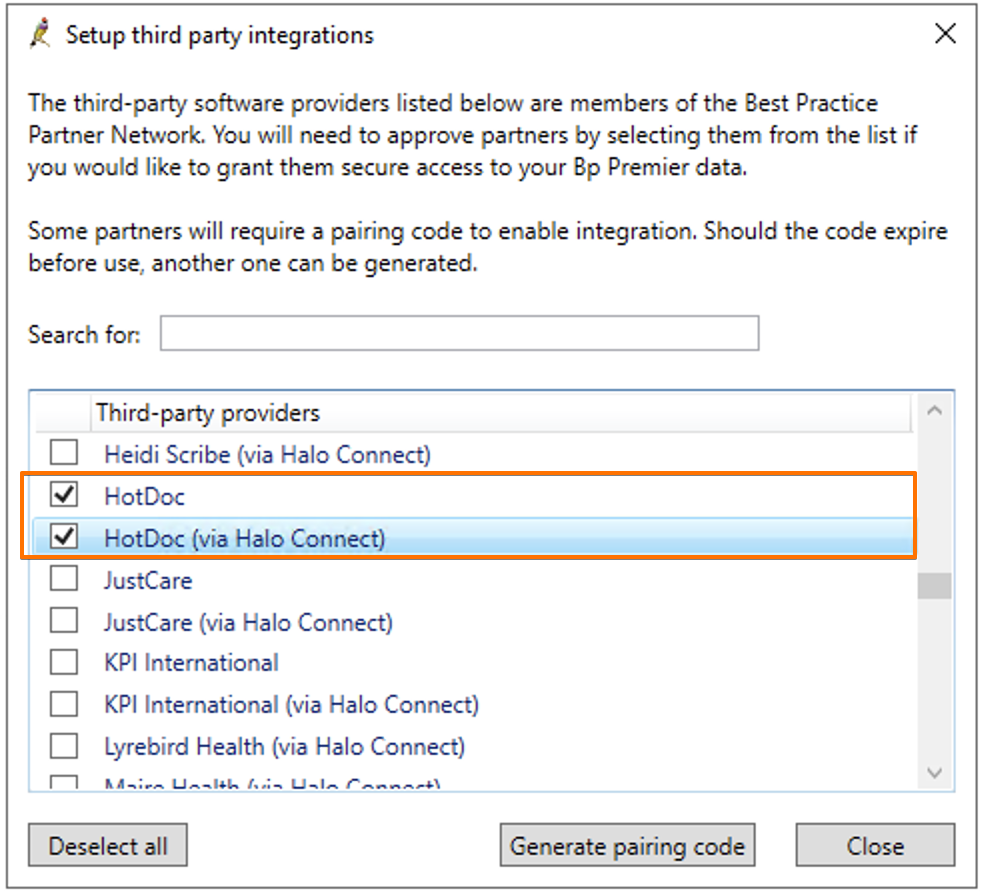Enable JustCare (via Halo Connect) integration
984x894 pixels.
pyautogui.click(x=63, y=620)
